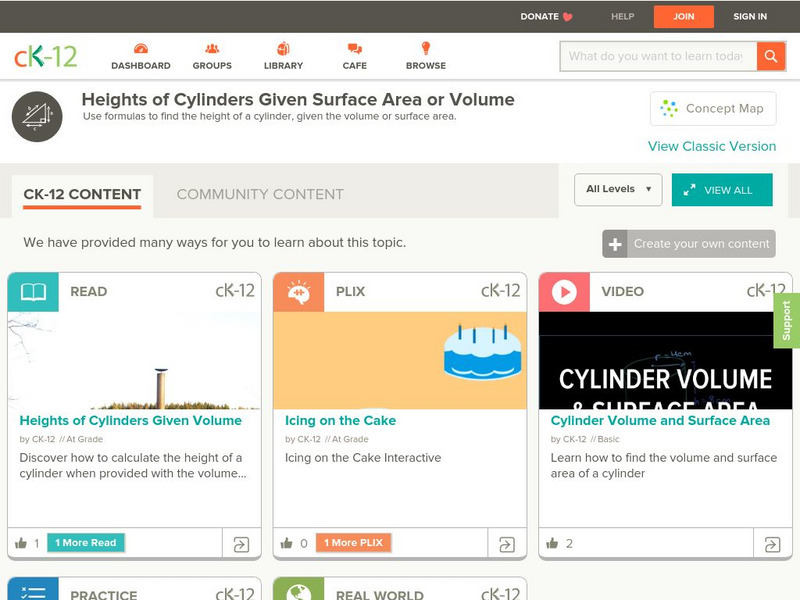Open the Dashboard nav icon
The image size is (800, 600).
point(141,49)
